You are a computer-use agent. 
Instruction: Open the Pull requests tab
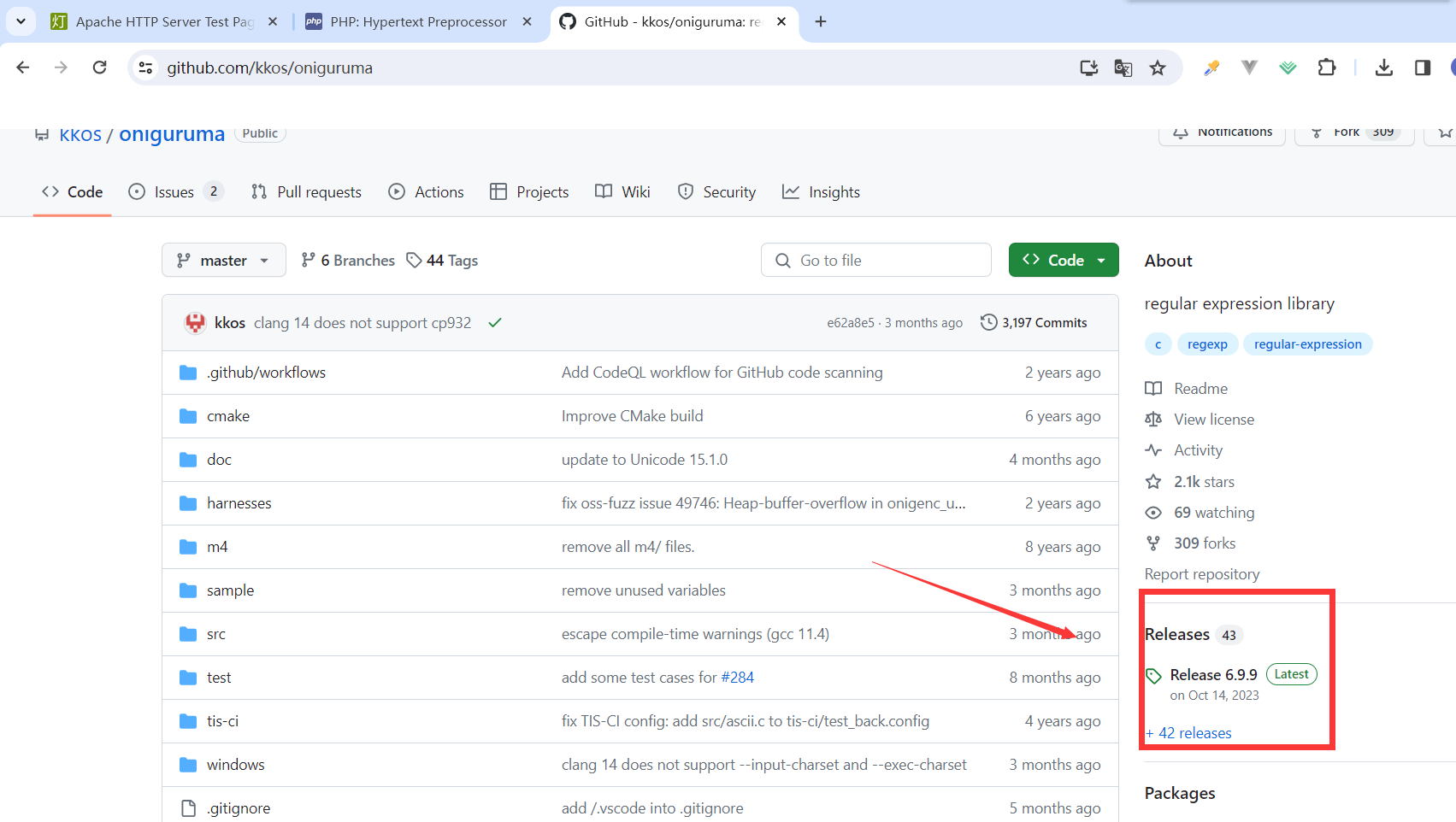point(306,192)
